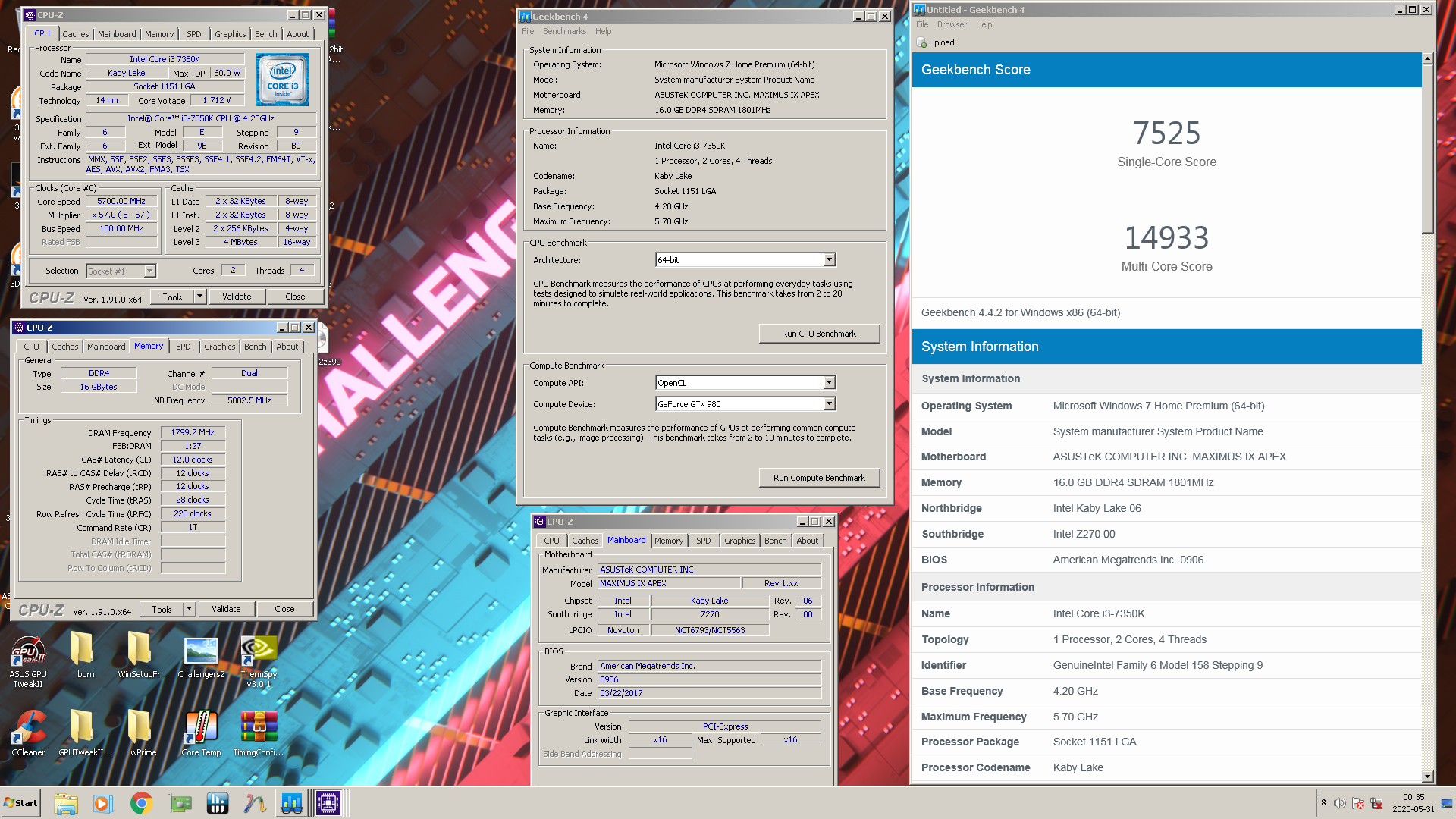Open Browser menu in Geekbench results window
This screenshot has width=1456, height=819.
[952, 24]
